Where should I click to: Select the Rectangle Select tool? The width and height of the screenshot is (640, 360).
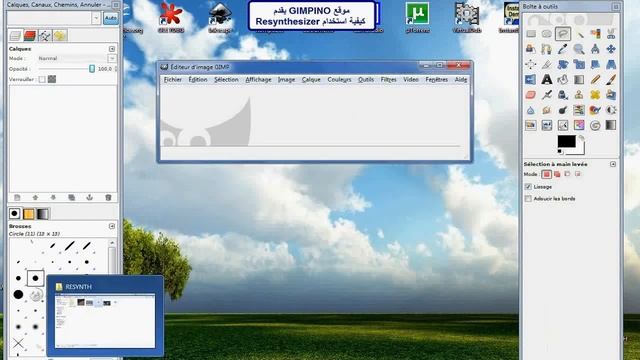click(x=531, y=34)
